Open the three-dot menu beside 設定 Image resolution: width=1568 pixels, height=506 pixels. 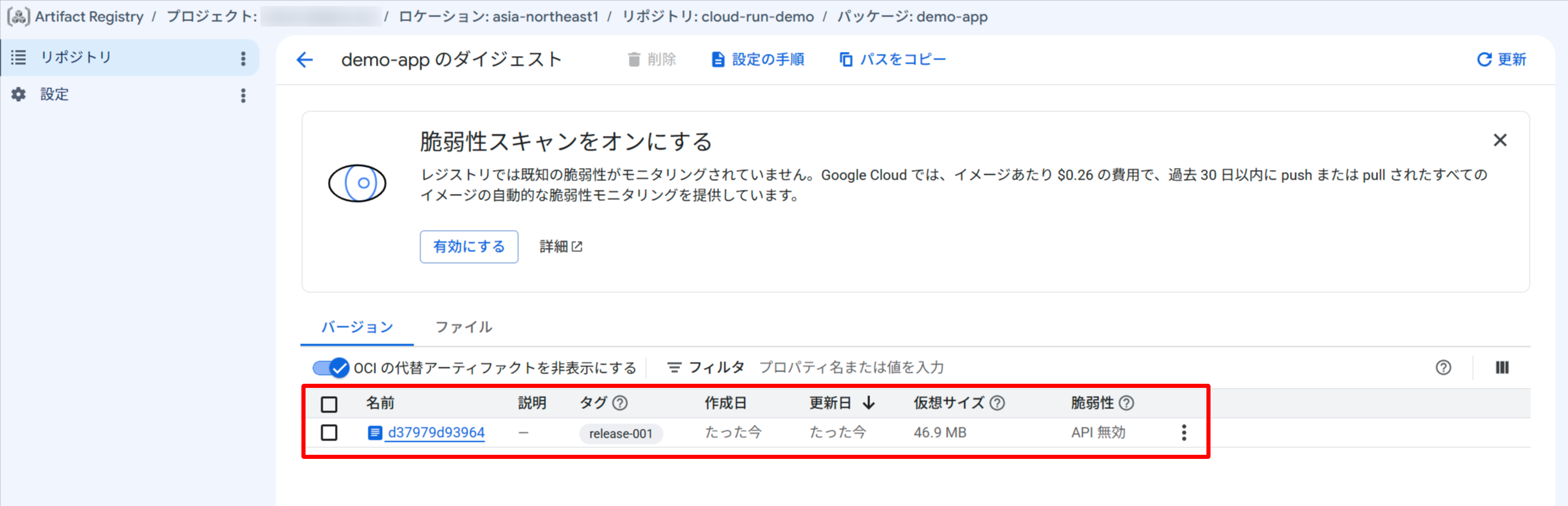tap(243, 96)
